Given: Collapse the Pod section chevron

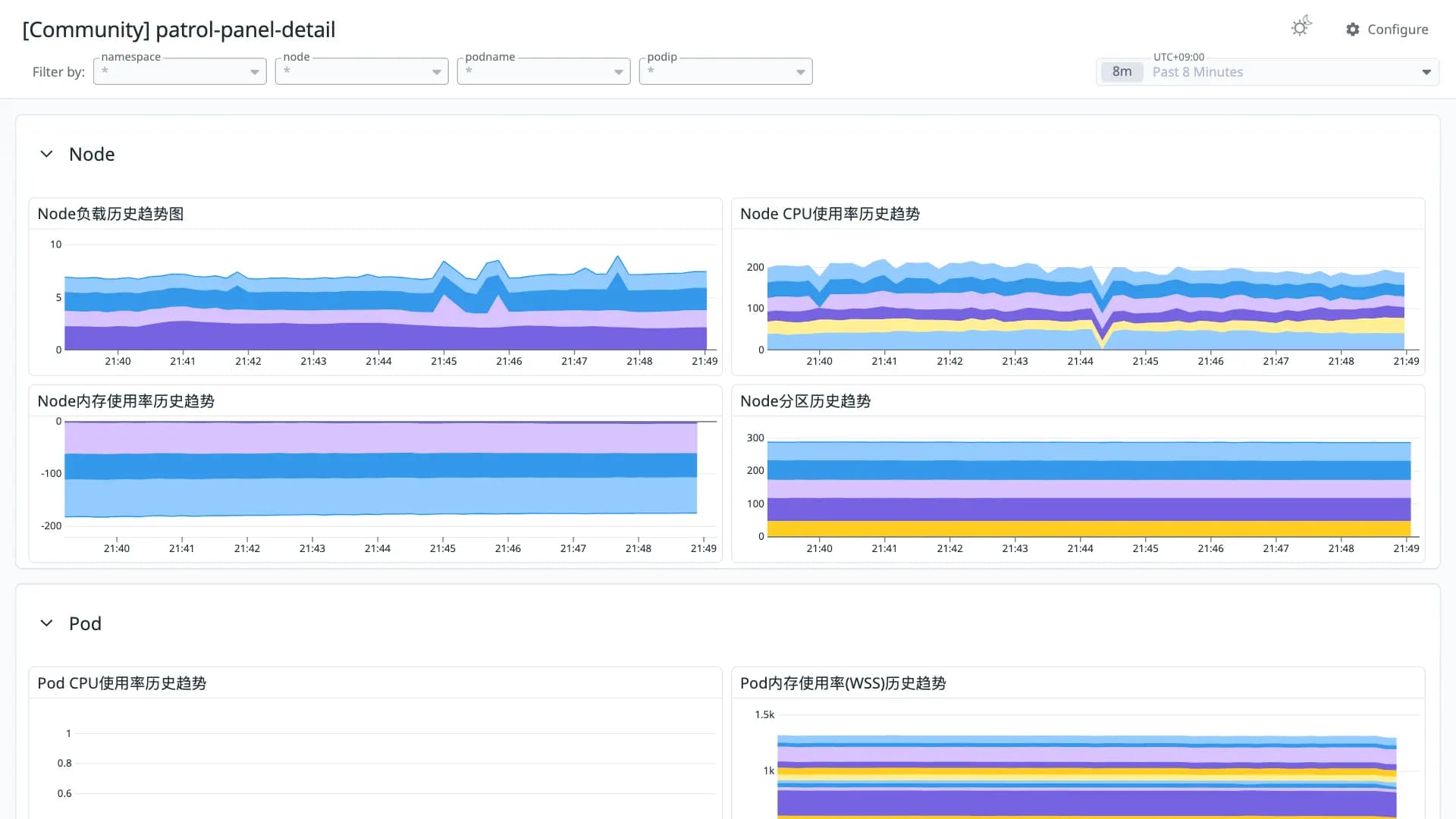Looking at the screenshot, I should [x=46, y=623].
